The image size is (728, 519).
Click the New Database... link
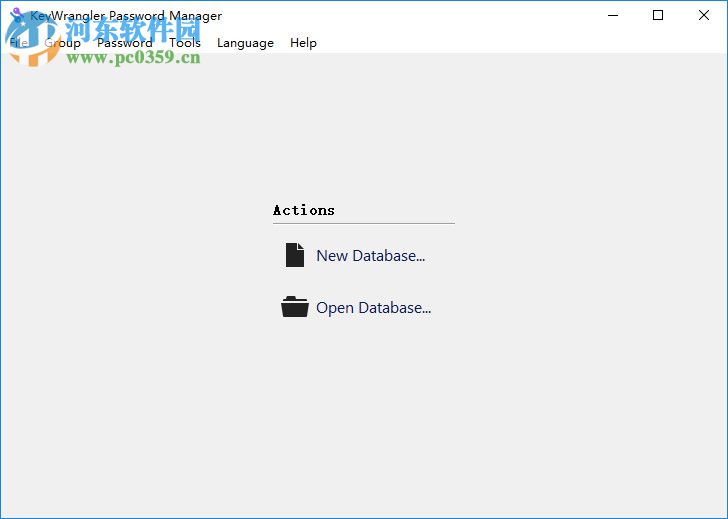pyautogui.click(x=370, y=256)
